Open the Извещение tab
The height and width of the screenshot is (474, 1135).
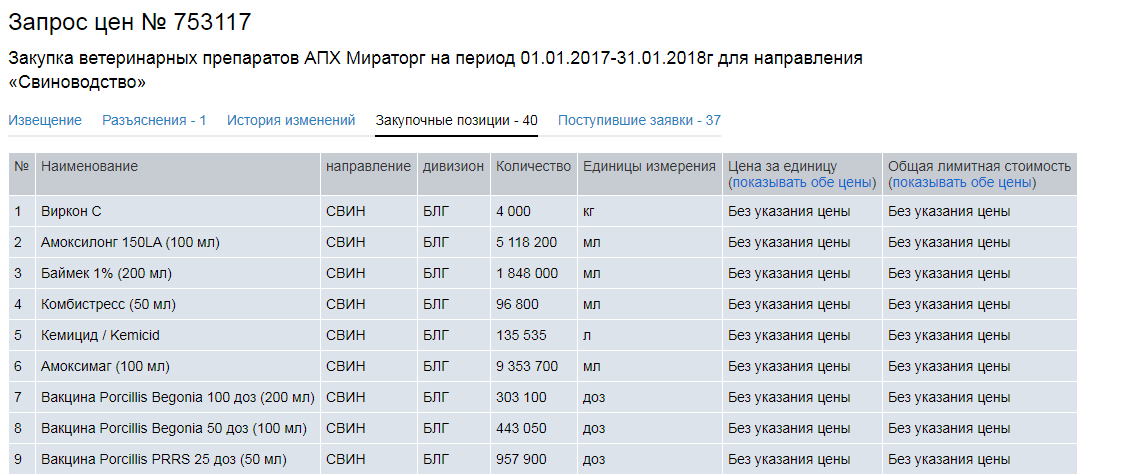point(45,120)
